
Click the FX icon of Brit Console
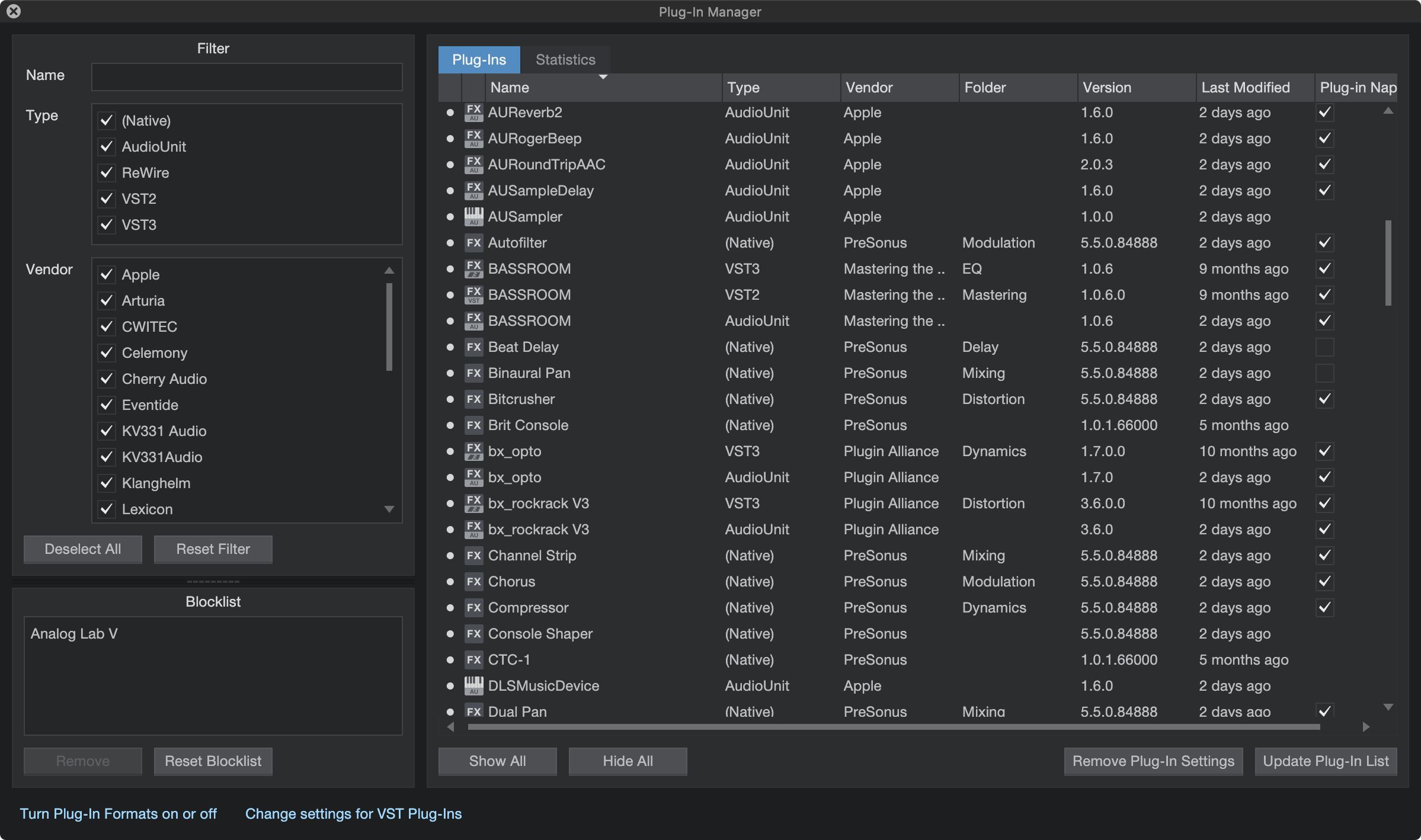[x=473, y=425]
